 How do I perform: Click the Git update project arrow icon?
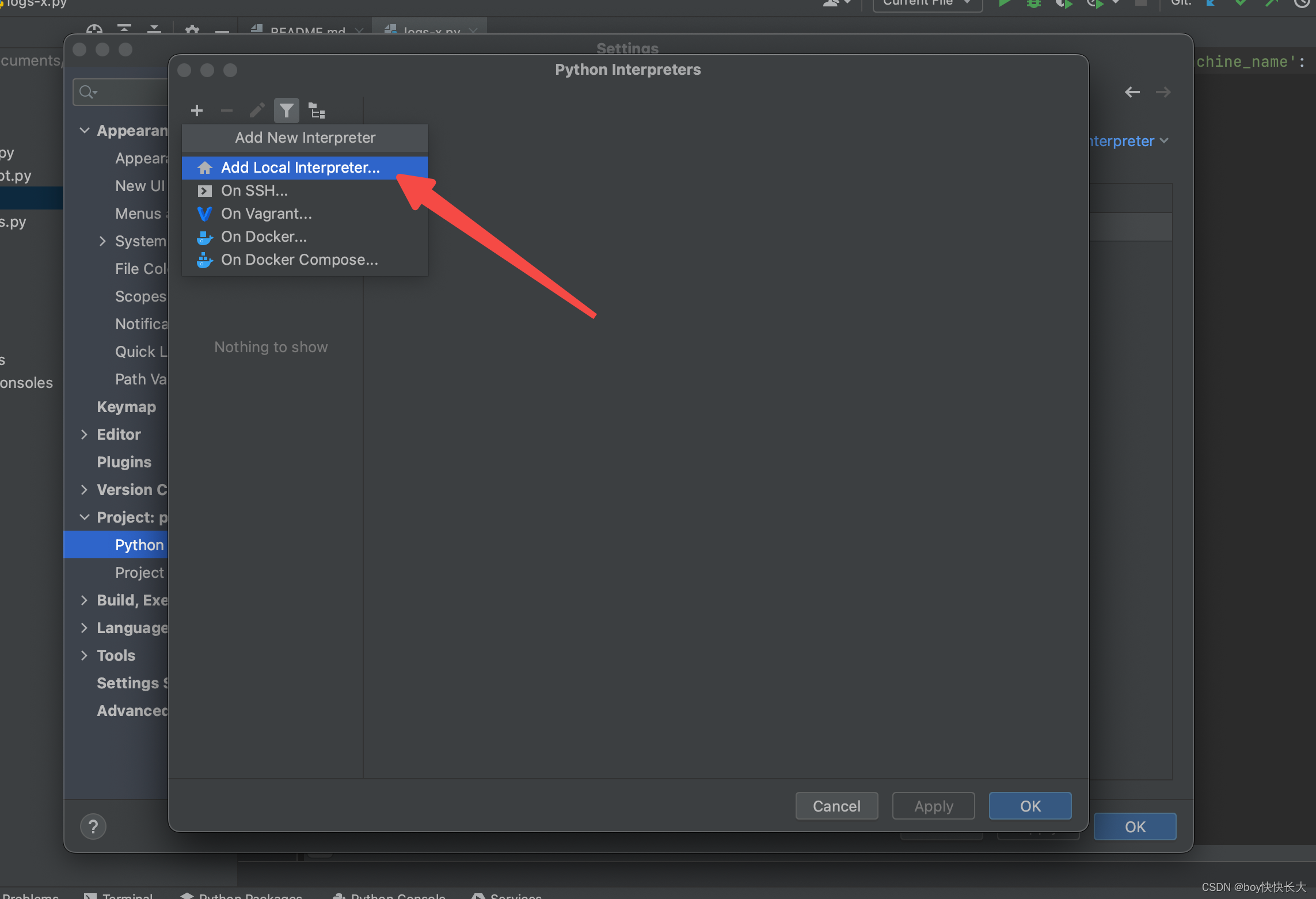tap(1211, 3)
